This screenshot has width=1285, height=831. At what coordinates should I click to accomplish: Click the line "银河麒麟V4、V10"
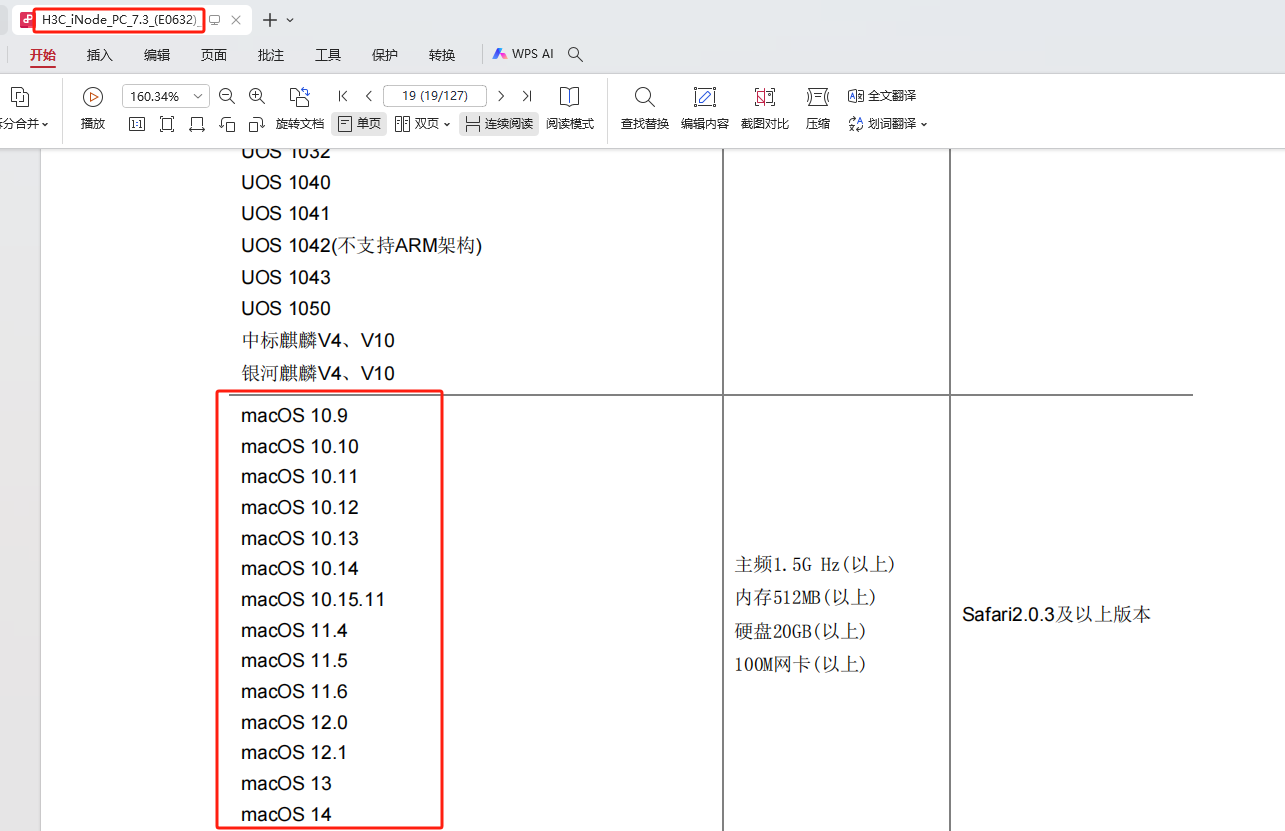click(318, 374)
